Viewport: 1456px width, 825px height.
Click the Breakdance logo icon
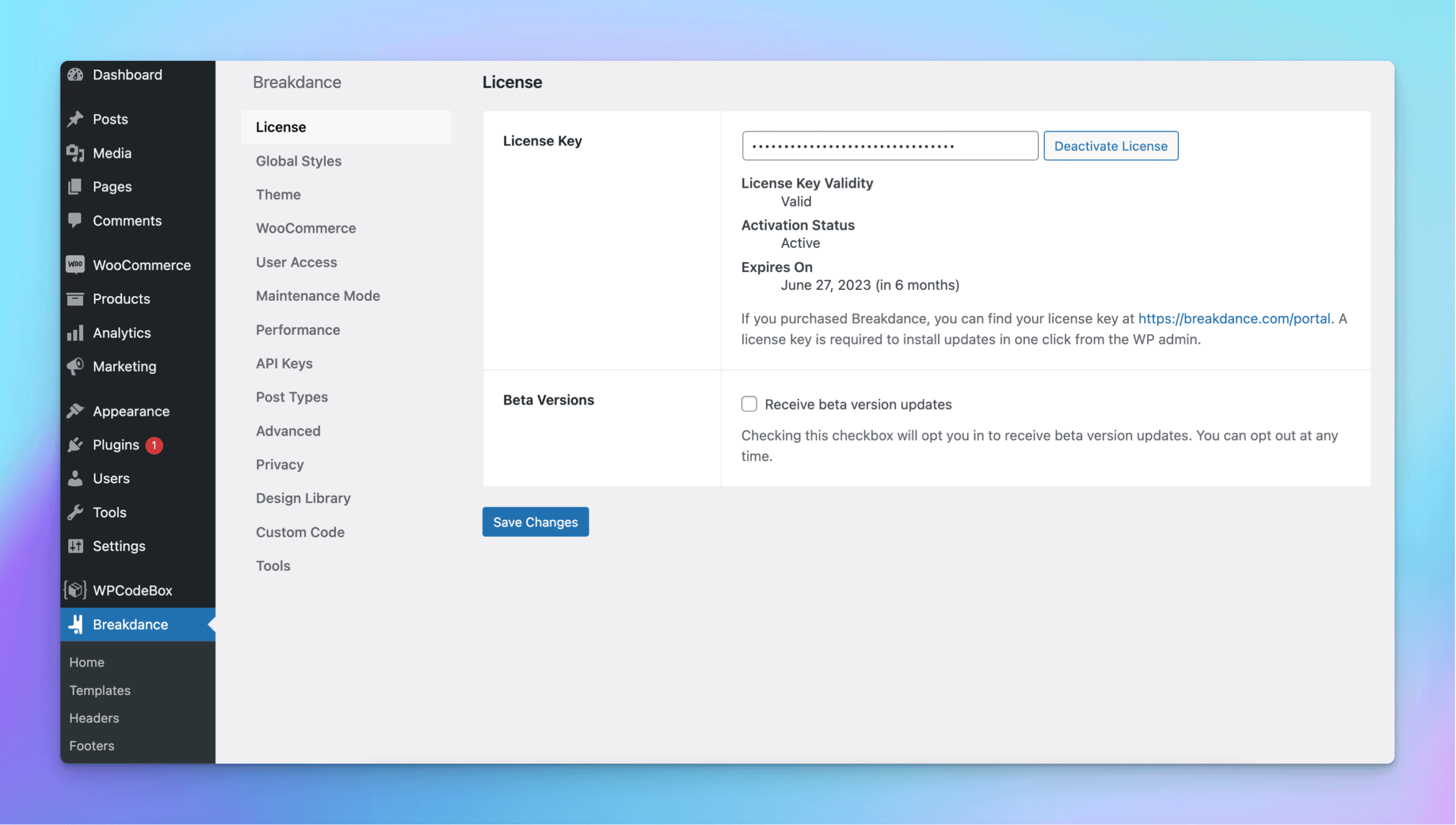click(x=76, y=624)
